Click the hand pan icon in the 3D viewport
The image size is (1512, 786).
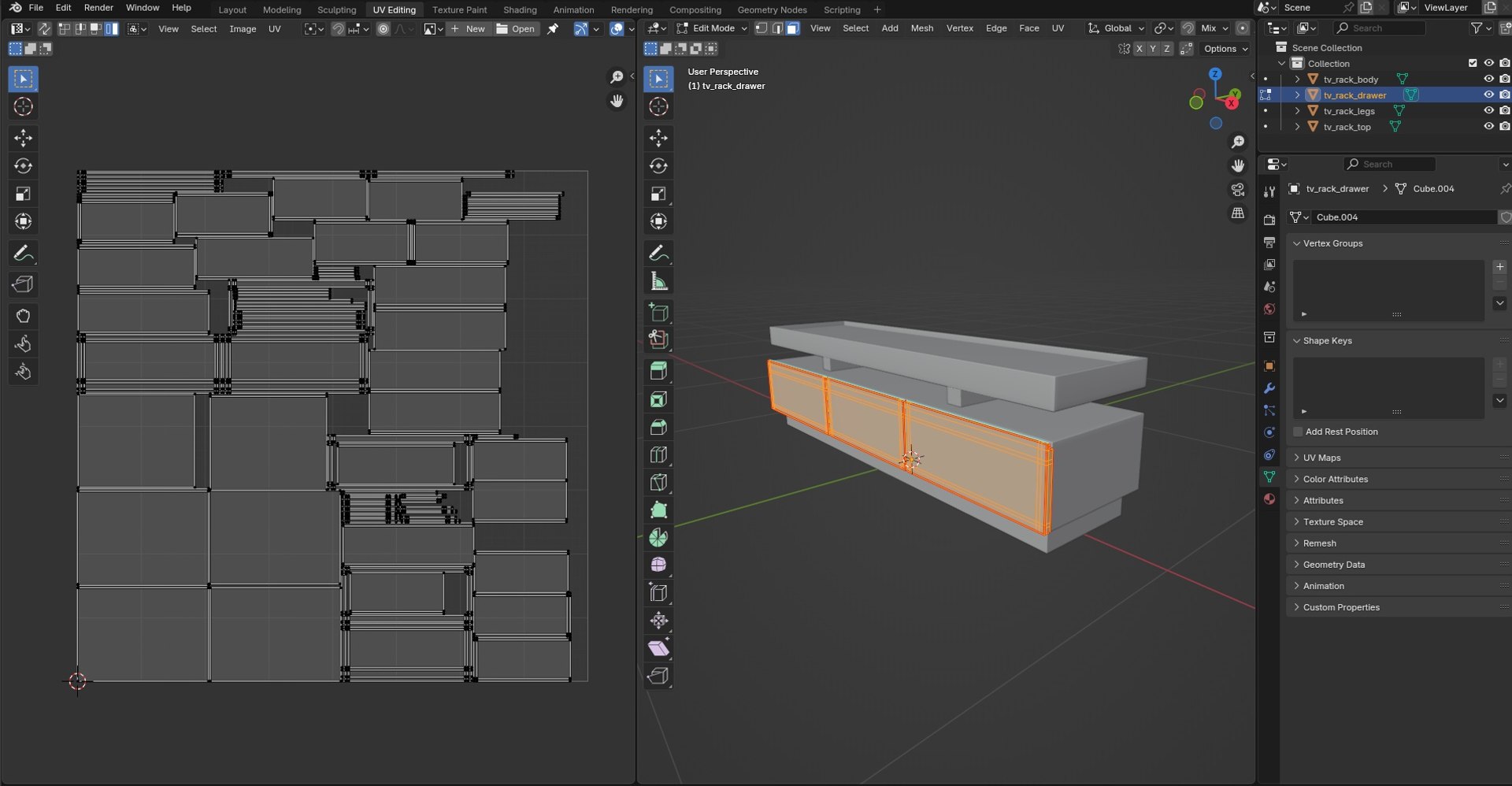(x=1238, y=165)
